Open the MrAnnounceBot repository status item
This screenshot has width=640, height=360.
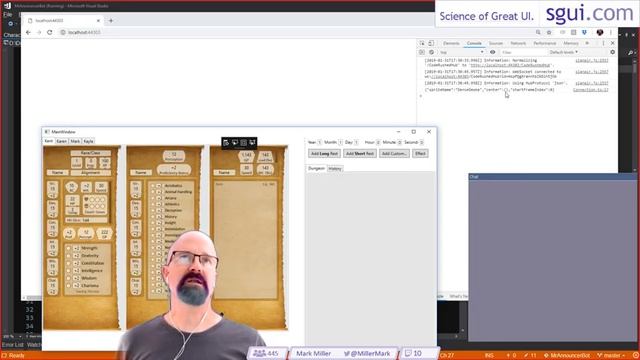pos(567,356)
